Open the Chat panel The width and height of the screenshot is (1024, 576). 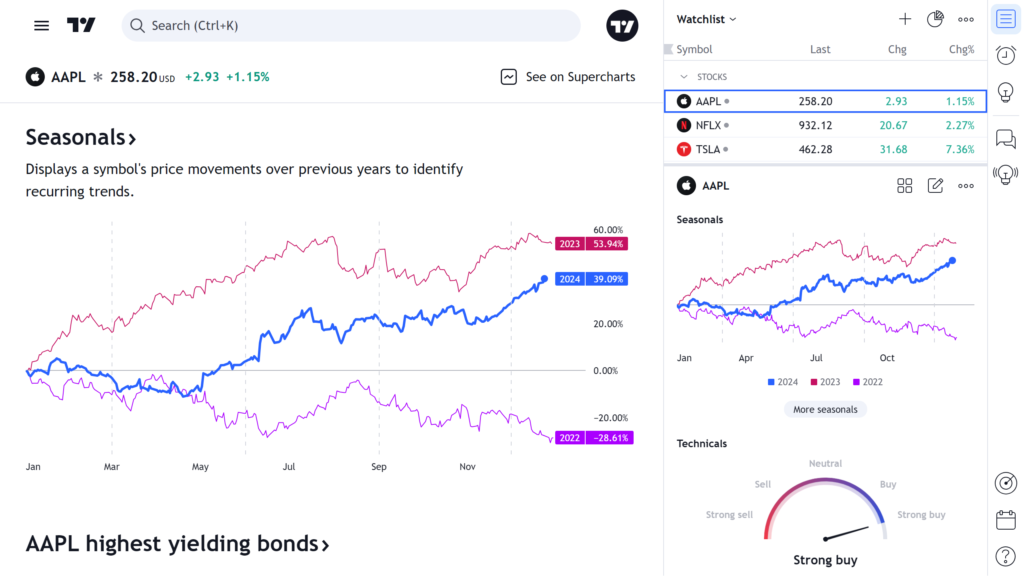[x=1006, y=139]
